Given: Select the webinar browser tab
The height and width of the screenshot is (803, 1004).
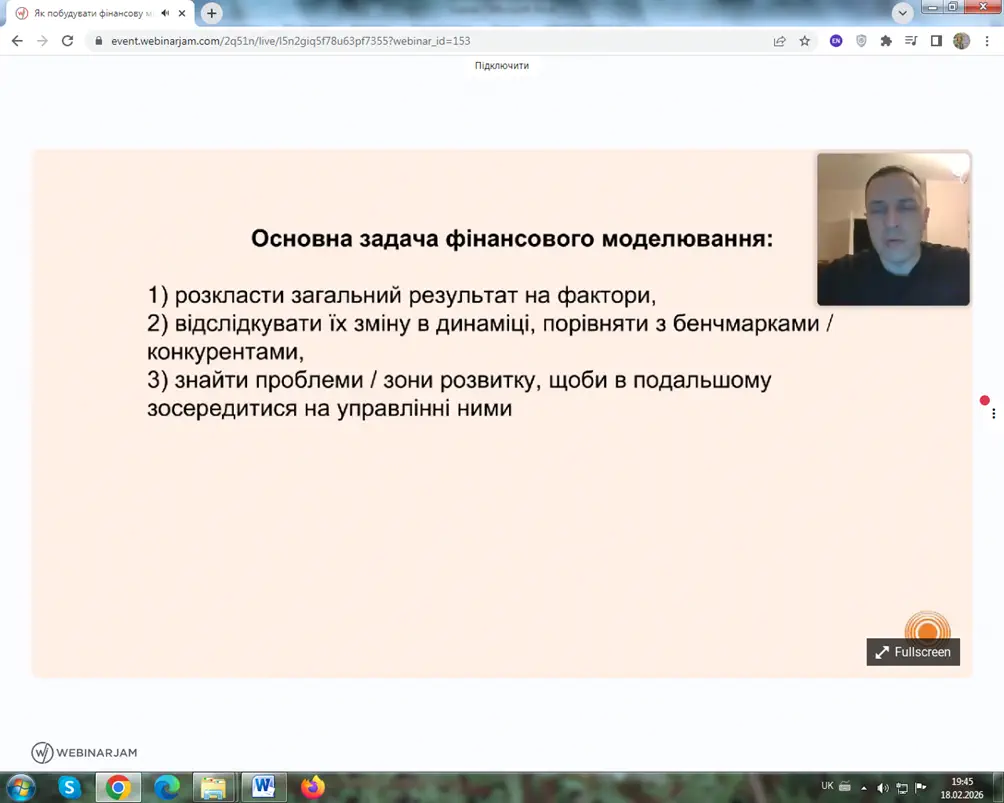Looking at the screenshot, I should 90,13.
